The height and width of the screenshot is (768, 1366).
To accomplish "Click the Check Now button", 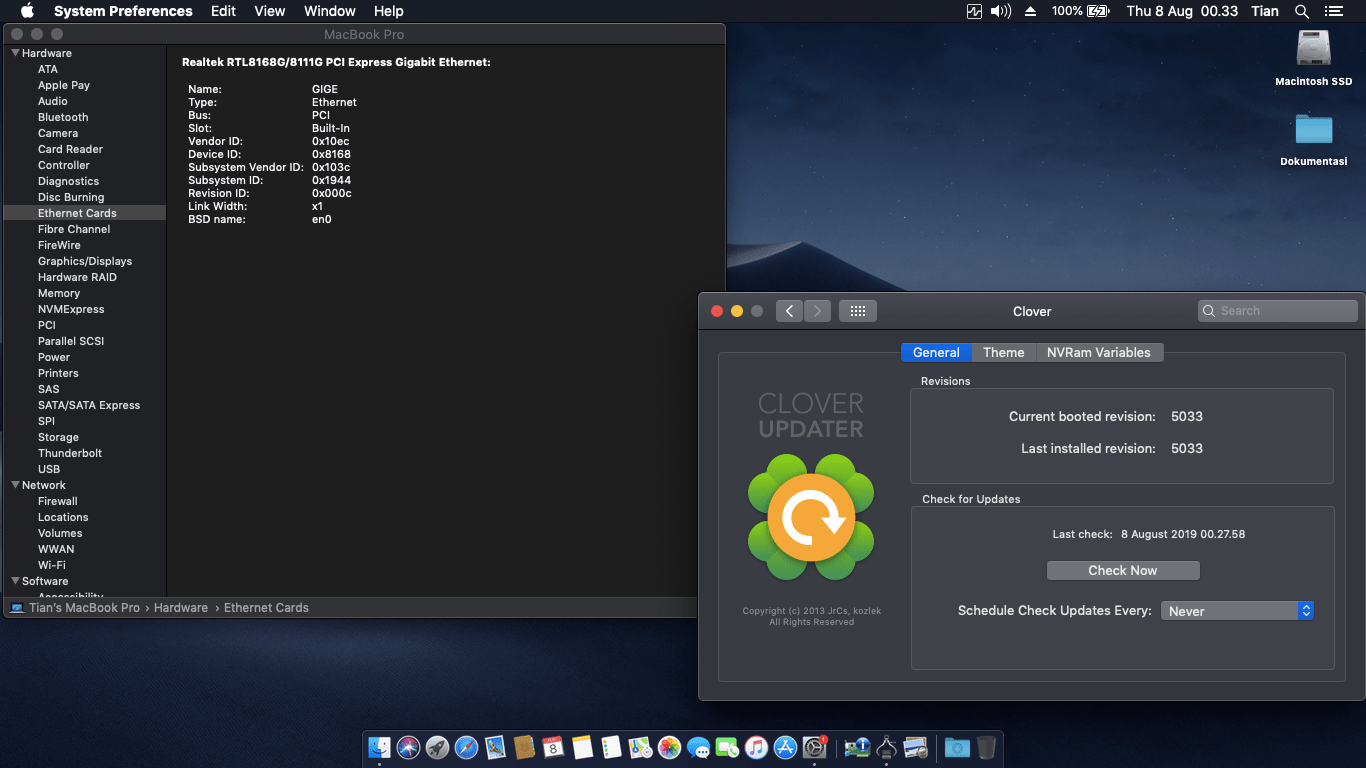I will click(1123, 570).
